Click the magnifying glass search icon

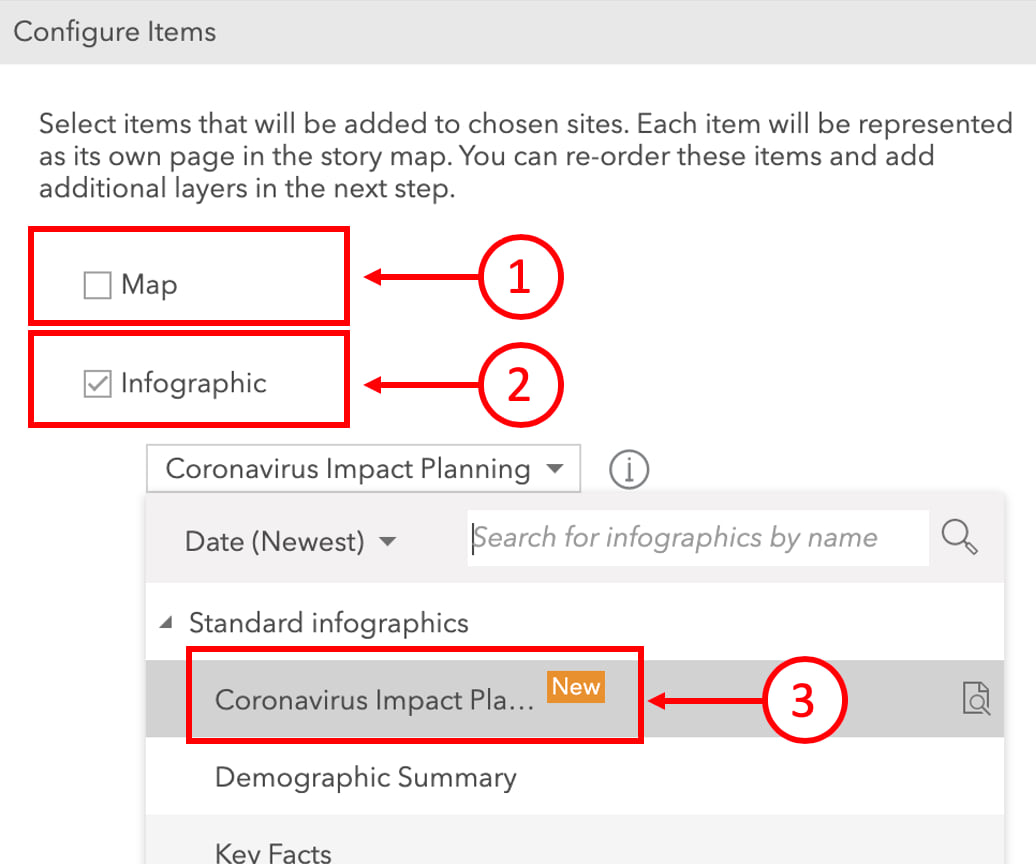959,538
